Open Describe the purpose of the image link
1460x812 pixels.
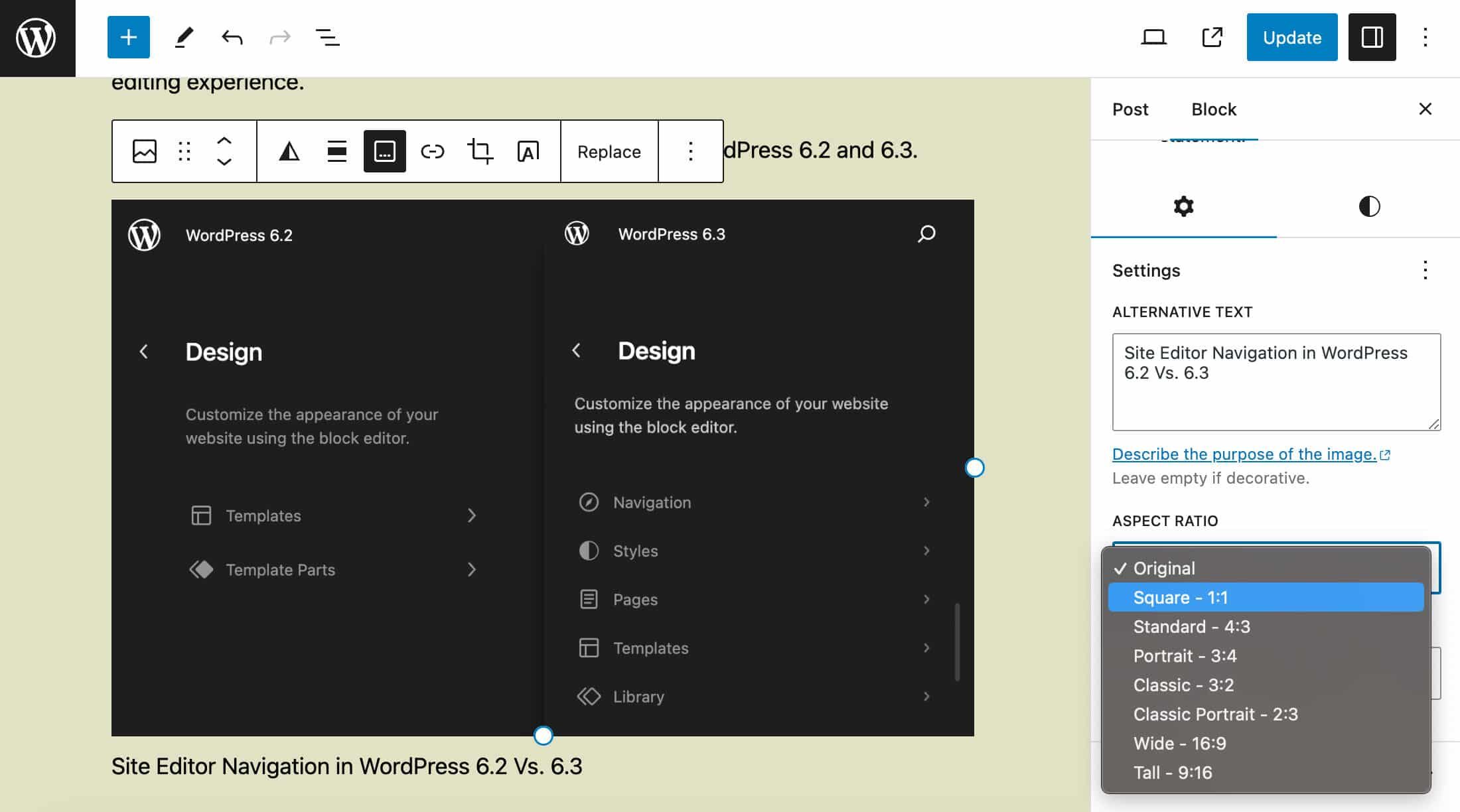[1244, 454]
